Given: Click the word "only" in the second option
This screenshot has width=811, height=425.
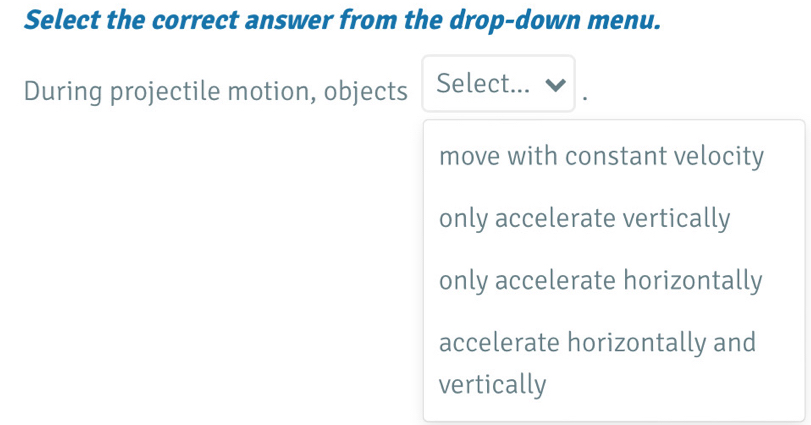Looking at the screenshot, I should click(463, 218).
